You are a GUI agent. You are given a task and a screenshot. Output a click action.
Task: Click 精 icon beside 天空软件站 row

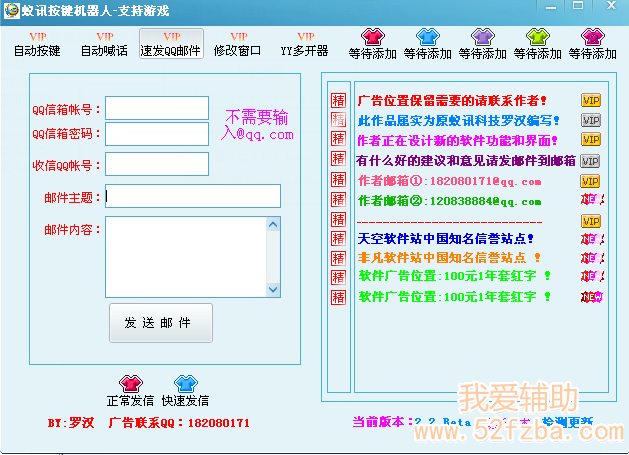[338, 239]
